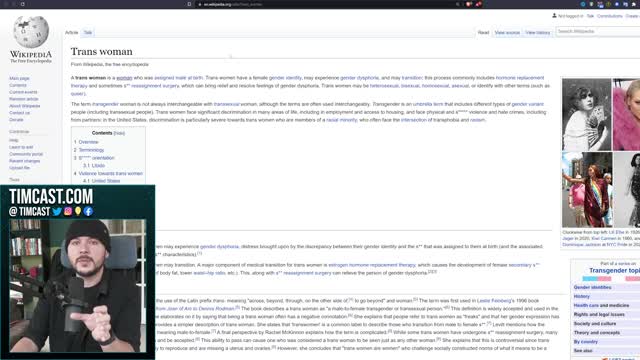Screen dimensions: 640x360
Task: Open the View source tab
Action: [x=507, y=33]
